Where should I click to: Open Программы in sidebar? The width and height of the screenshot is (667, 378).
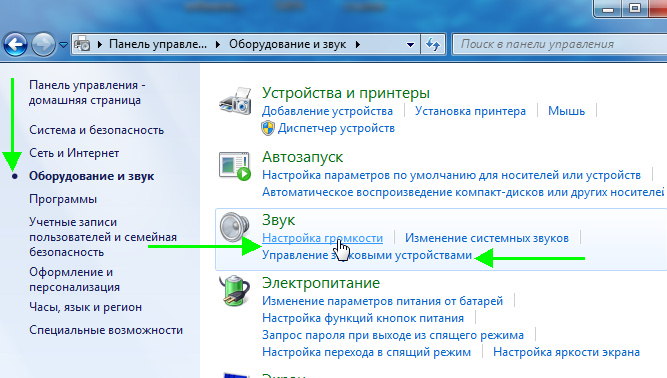click(63, 199)
